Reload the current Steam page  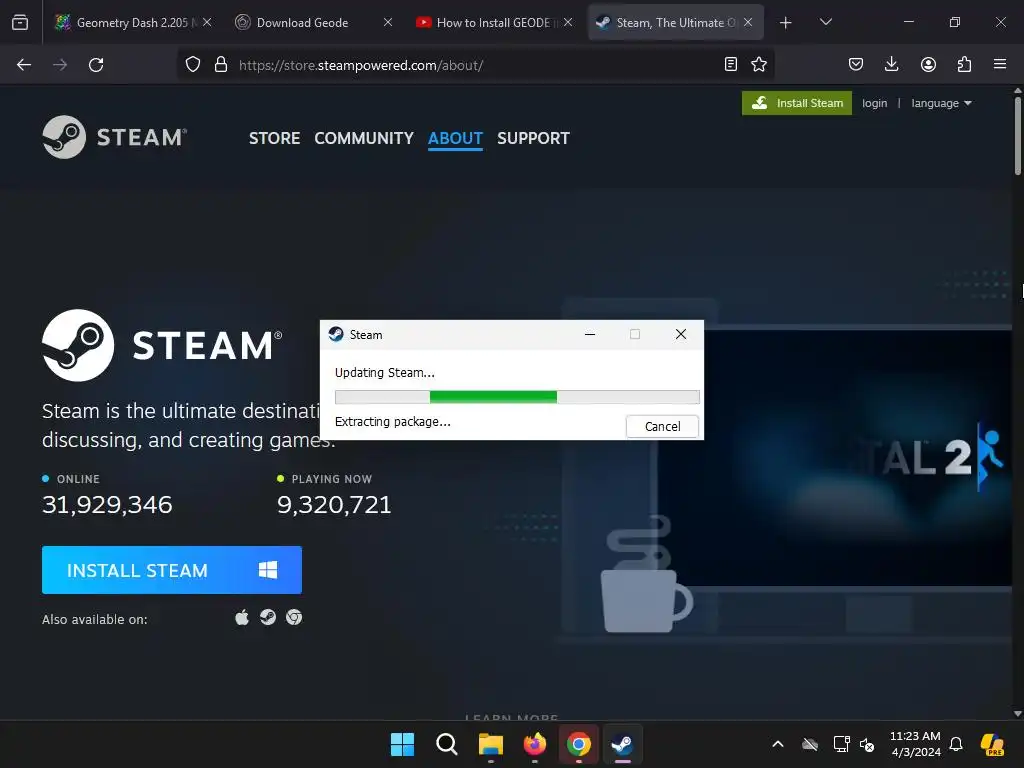pos(96,65)
